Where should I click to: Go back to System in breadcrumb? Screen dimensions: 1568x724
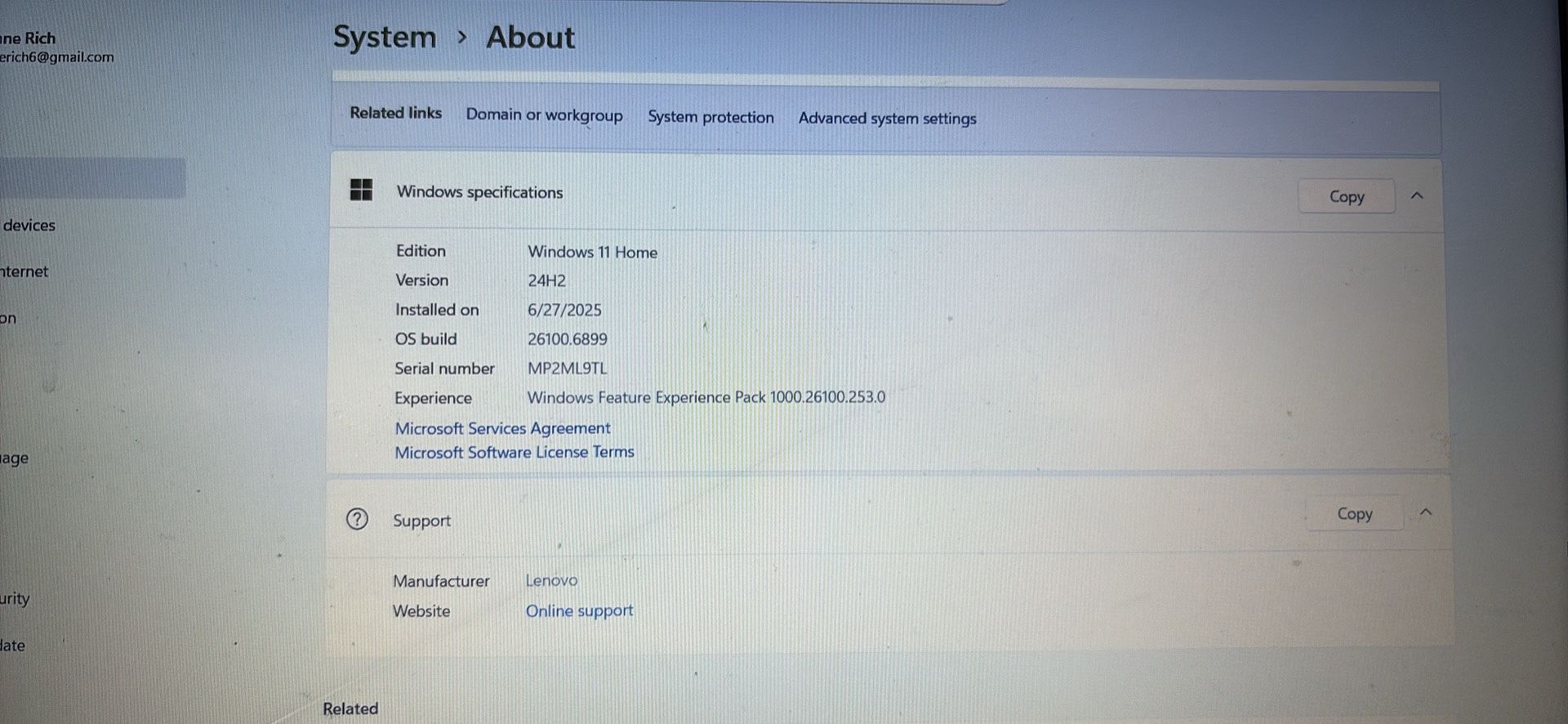pyautogui.click(x=385, y=37)
